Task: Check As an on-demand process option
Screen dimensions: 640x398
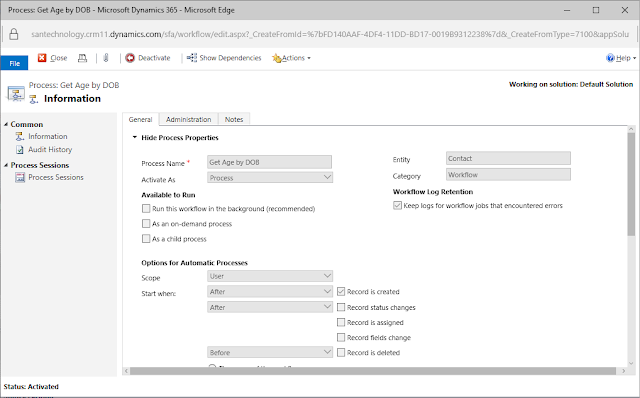Action: tap(146, 223)
